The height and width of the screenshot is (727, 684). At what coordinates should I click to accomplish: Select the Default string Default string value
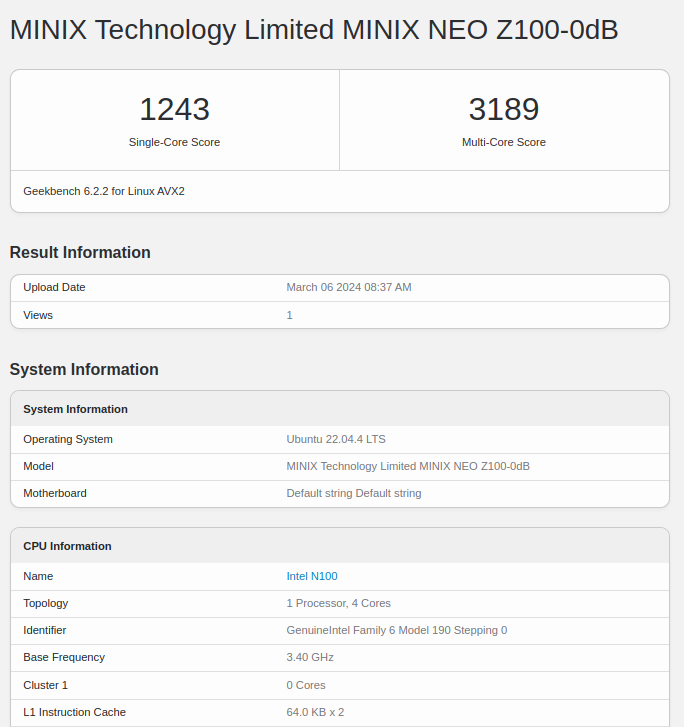[354, 493]
